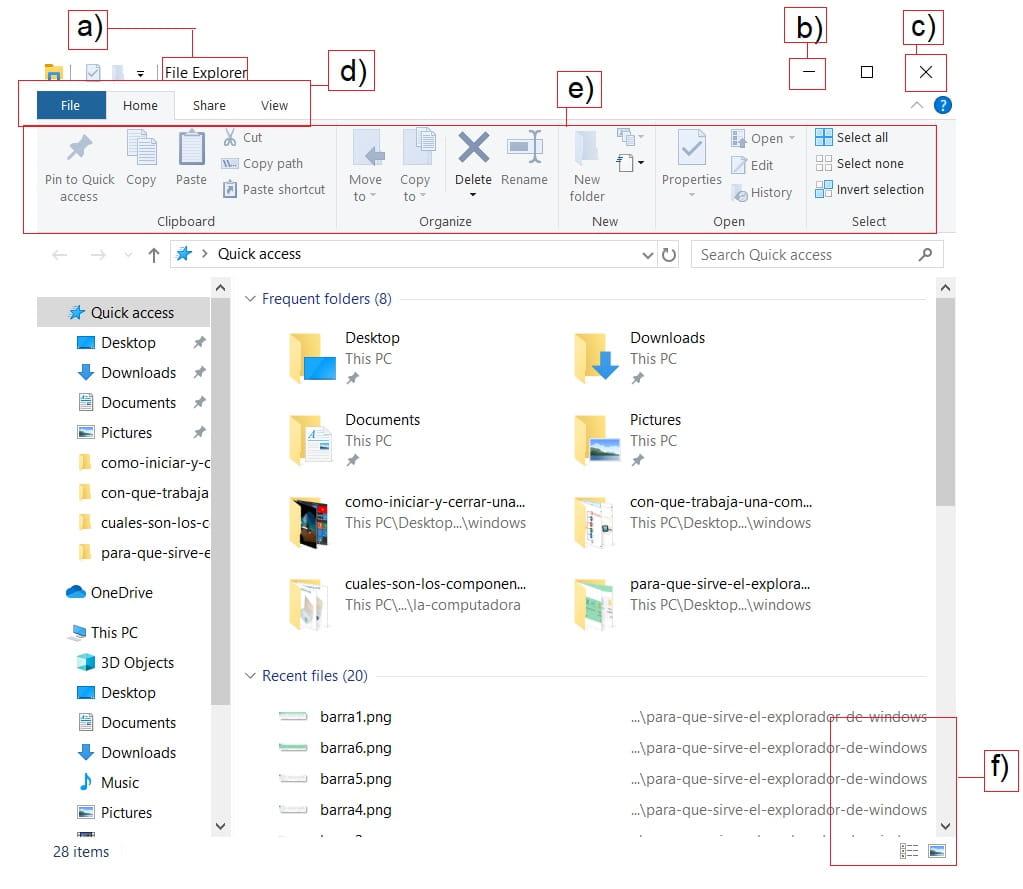Click Properties icon in quick access toolbar
This screenshot has height=889, width=1023.
click(93, 72)
